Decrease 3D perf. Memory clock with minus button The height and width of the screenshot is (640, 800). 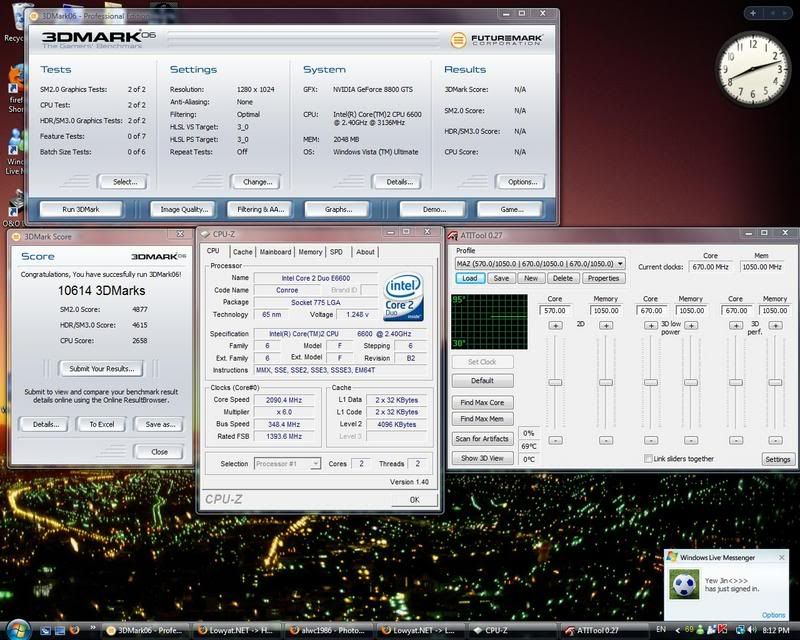point(776,440)
